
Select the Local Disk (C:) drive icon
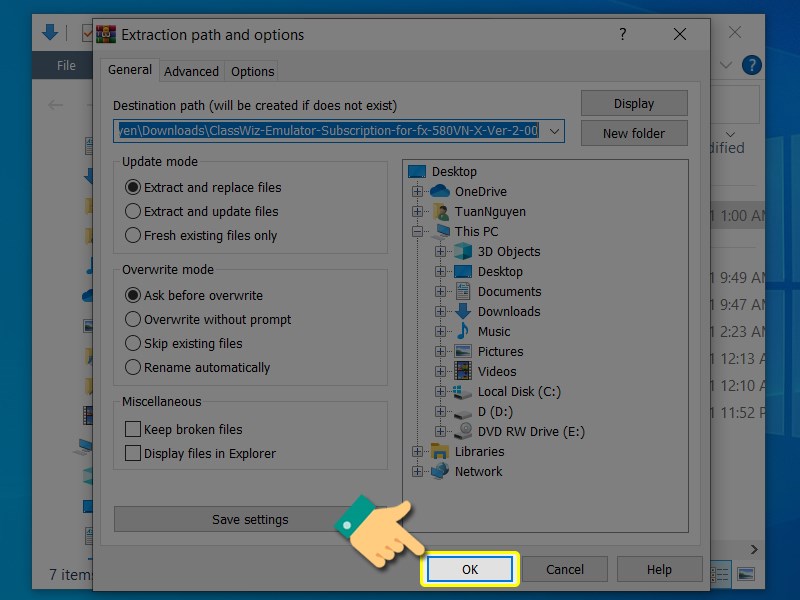[463, 391]
